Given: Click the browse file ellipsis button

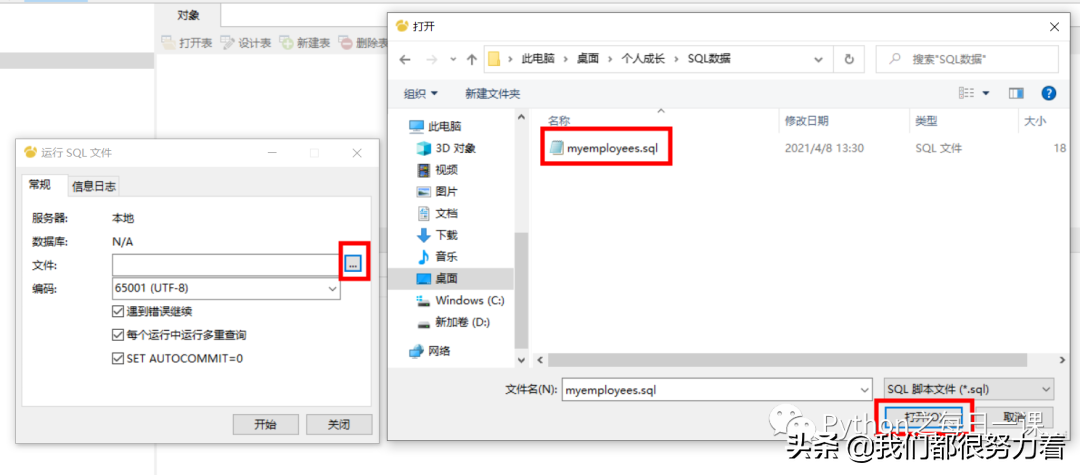Looking at the screenshot, I should click(x=353, y=264).
